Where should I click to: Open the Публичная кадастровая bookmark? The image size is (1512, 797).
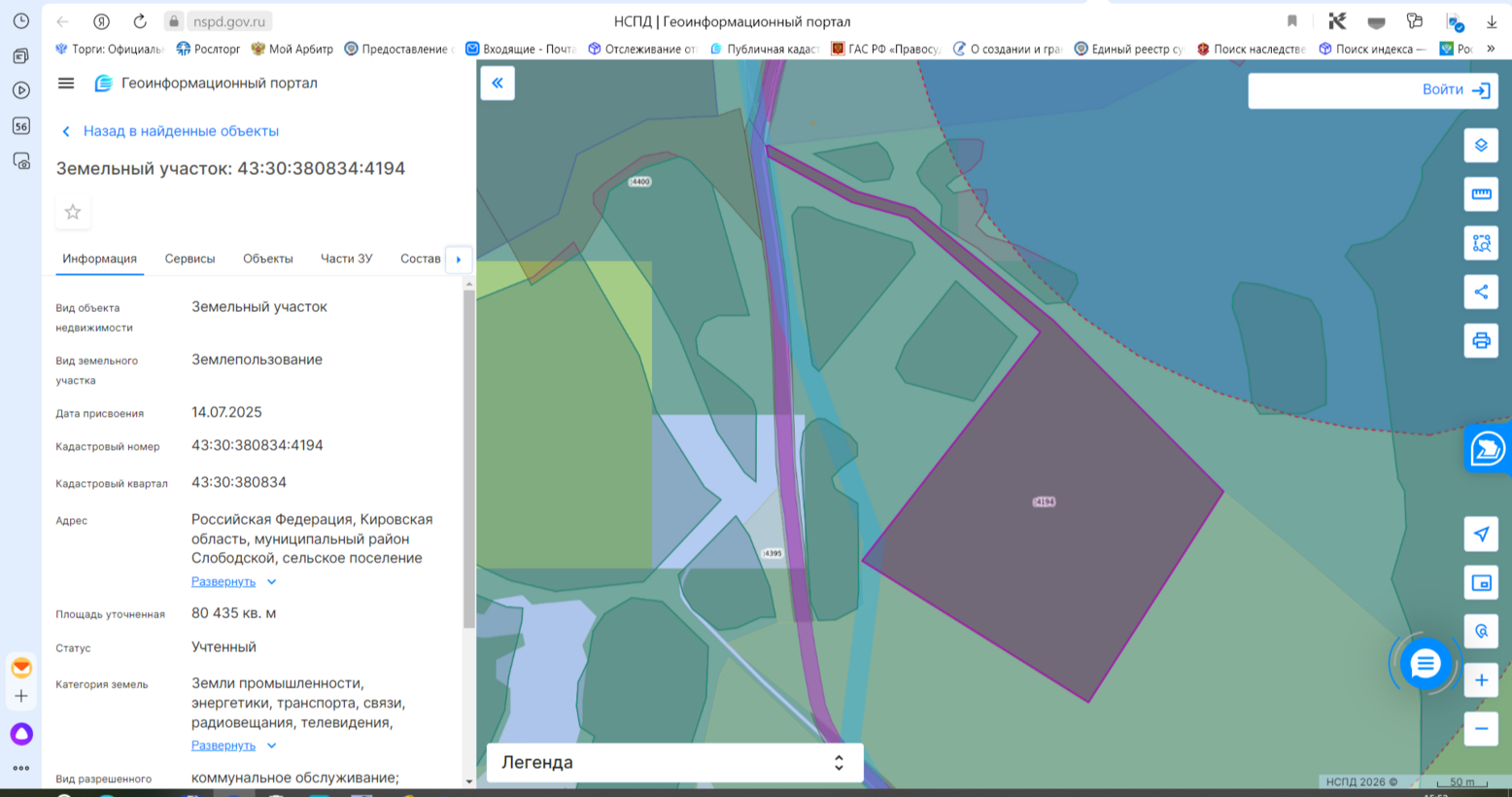[x=765, y=49]
